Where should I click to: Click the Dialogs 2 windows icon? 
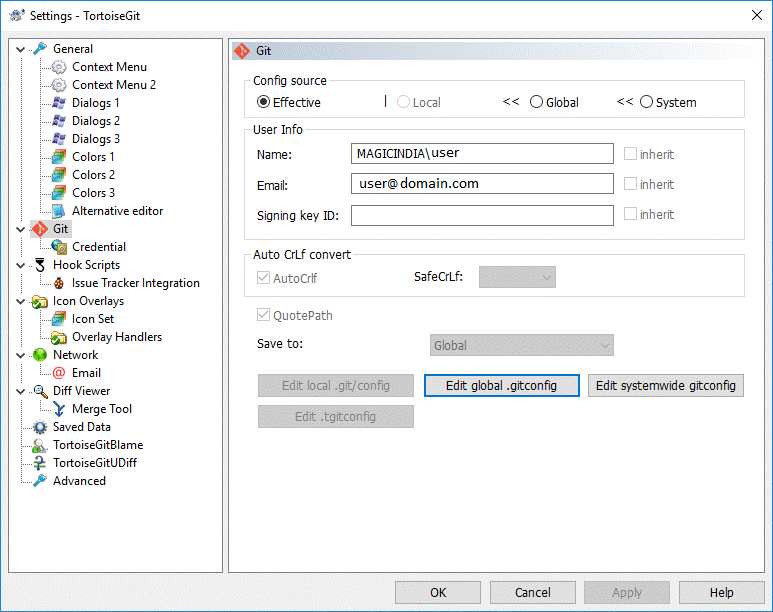[x=59, y=121]
